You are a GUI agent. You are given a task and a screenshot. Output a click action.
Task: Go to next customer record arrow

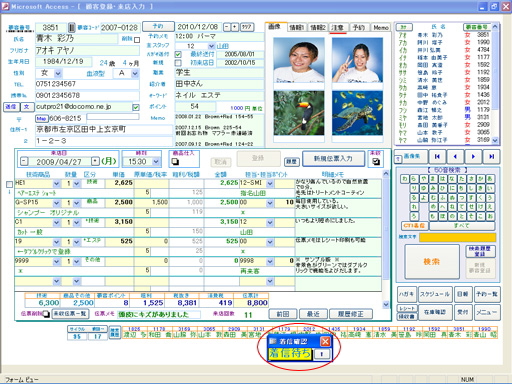(x=473, y=156)
